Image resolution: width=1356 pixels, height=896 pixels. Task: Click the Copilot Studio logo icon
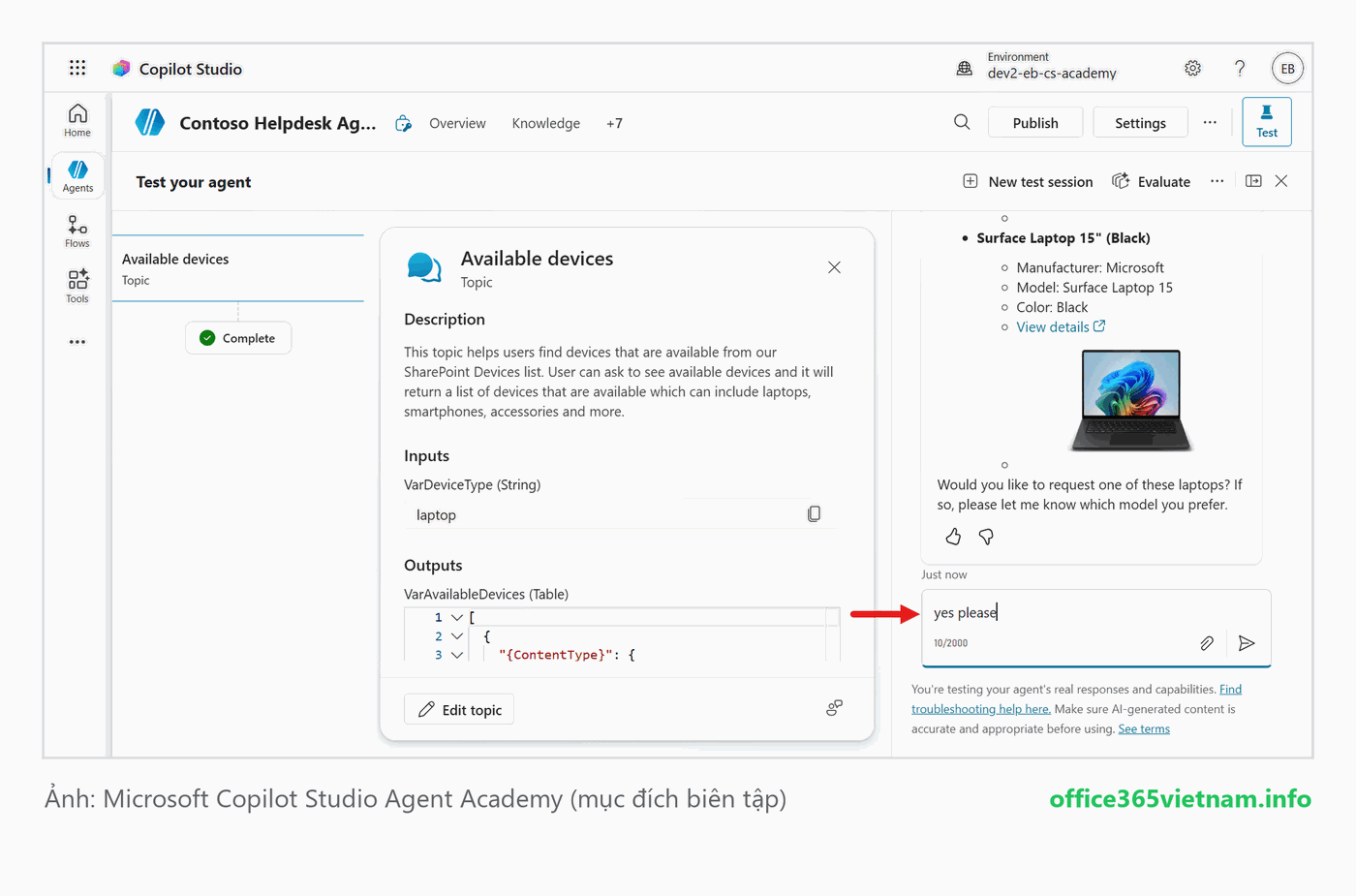pos(121,69)
